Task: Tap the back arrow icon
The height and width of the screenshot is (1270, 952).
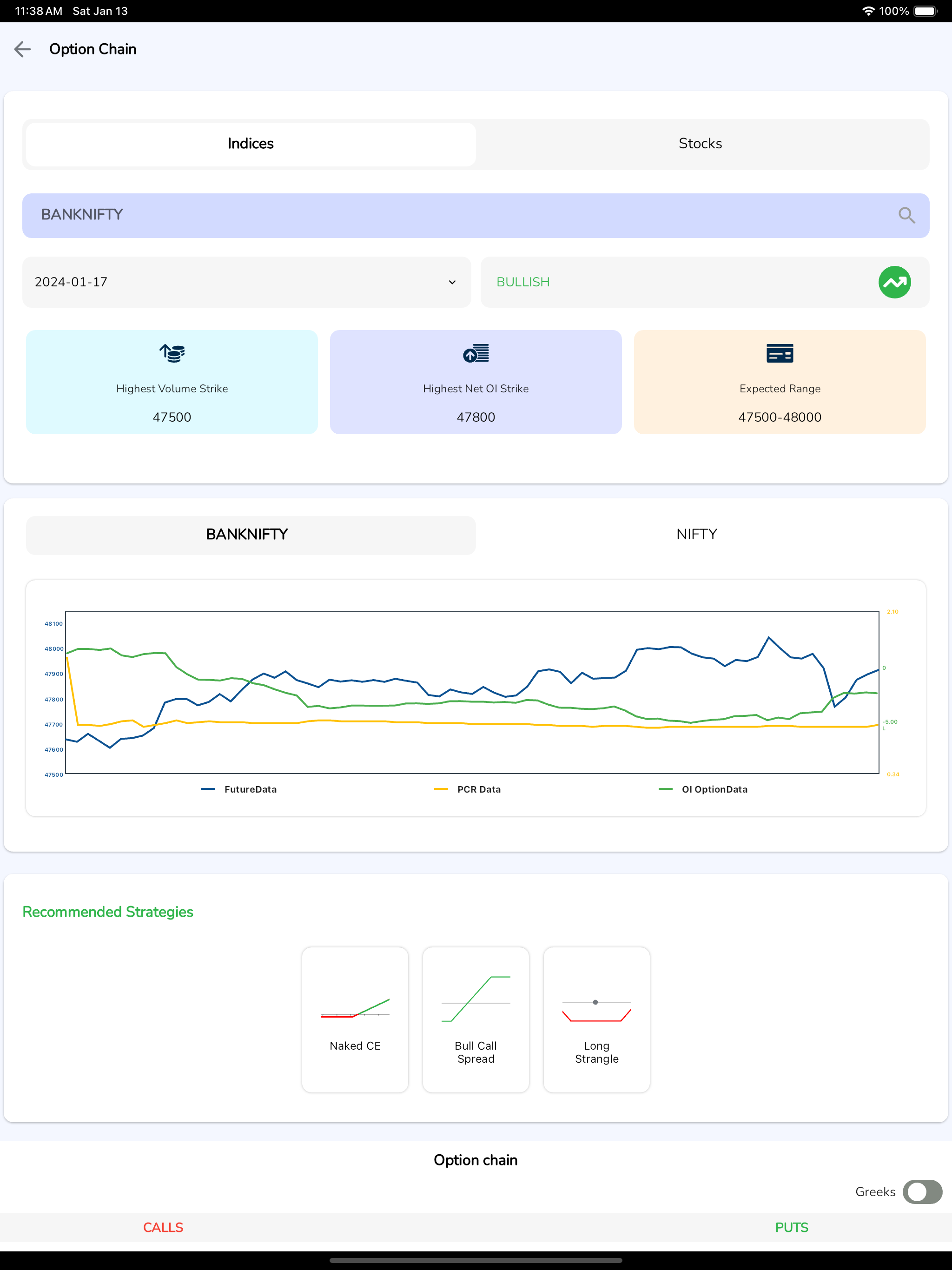Action: 22,49
